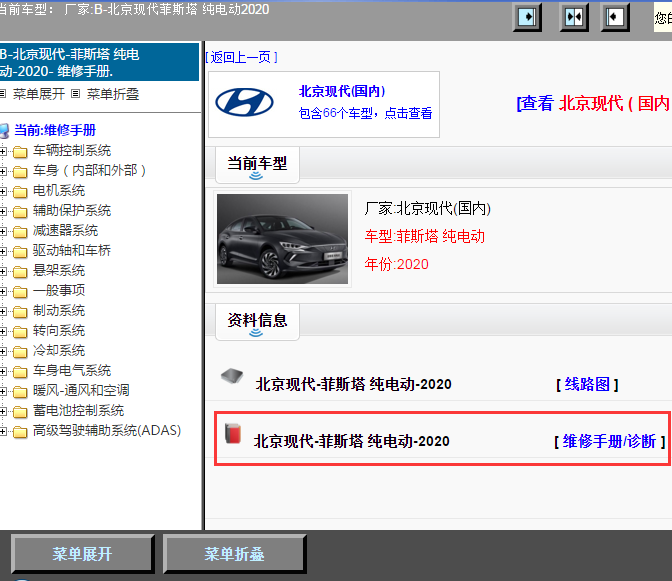The image size is (672, 581).
Task: Click the 菲斯塔 car thumbnail photo
Action: click(x=282, y=239)
